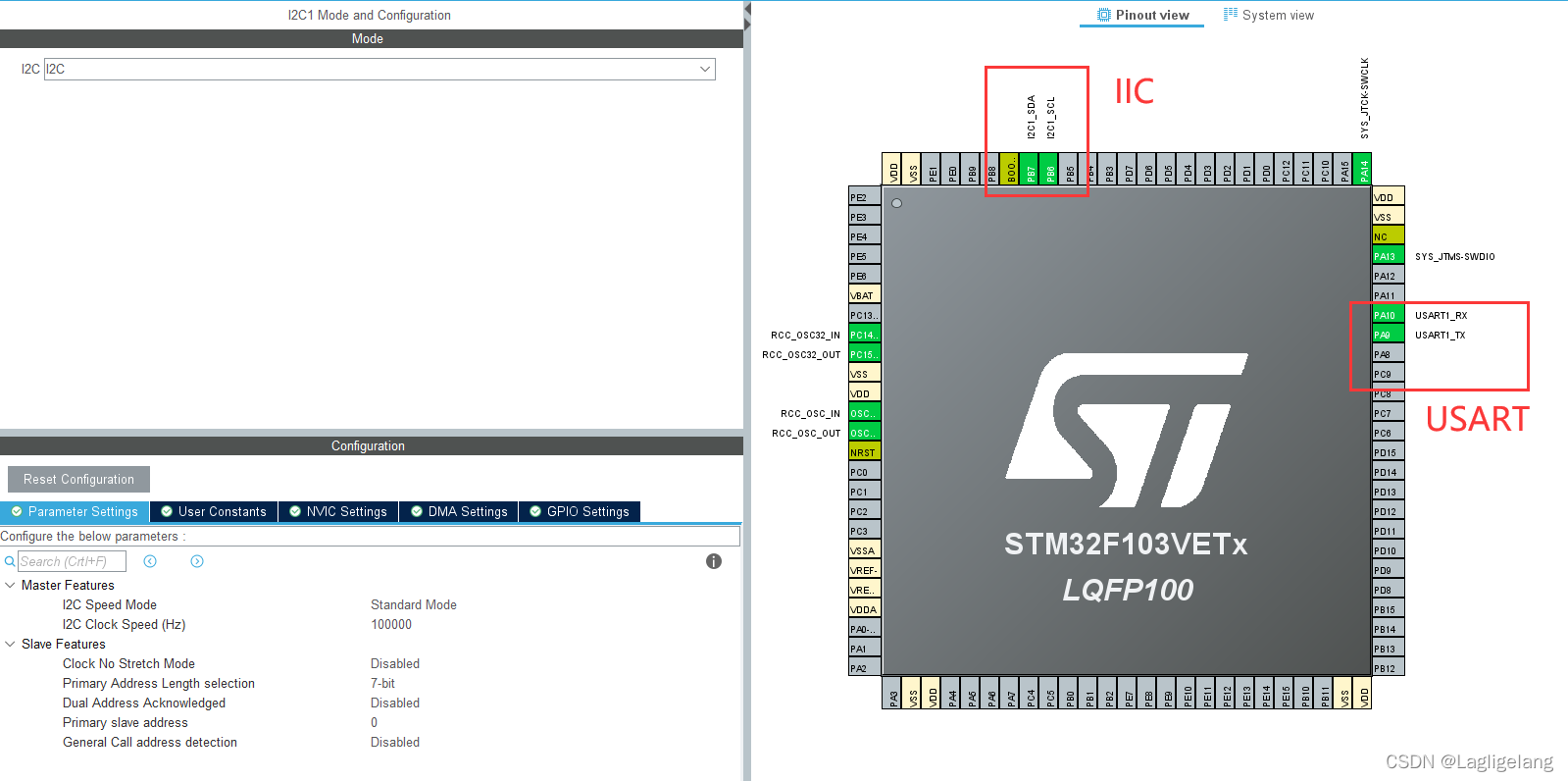Click the Standard Mode value

click(x=414, y=604)
